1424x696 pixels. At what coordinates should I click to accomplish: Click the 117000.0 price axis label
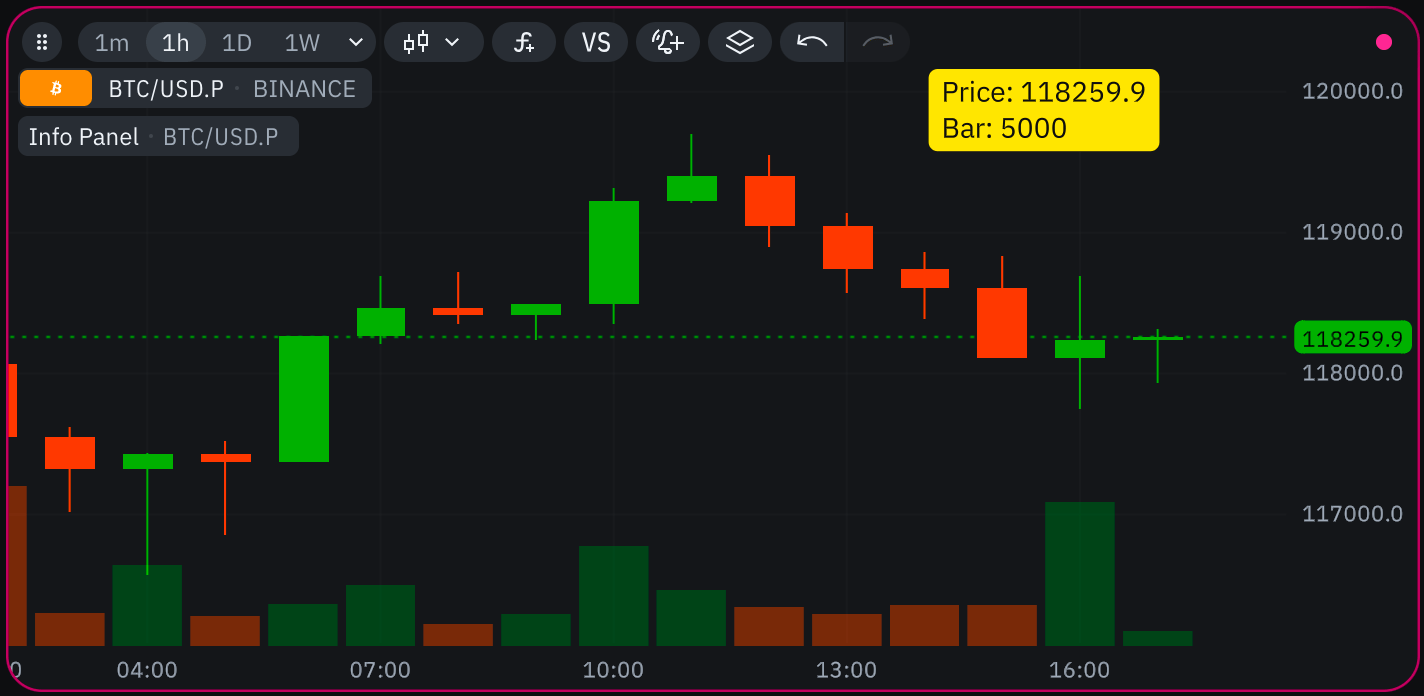click(x=1352, y=514)
